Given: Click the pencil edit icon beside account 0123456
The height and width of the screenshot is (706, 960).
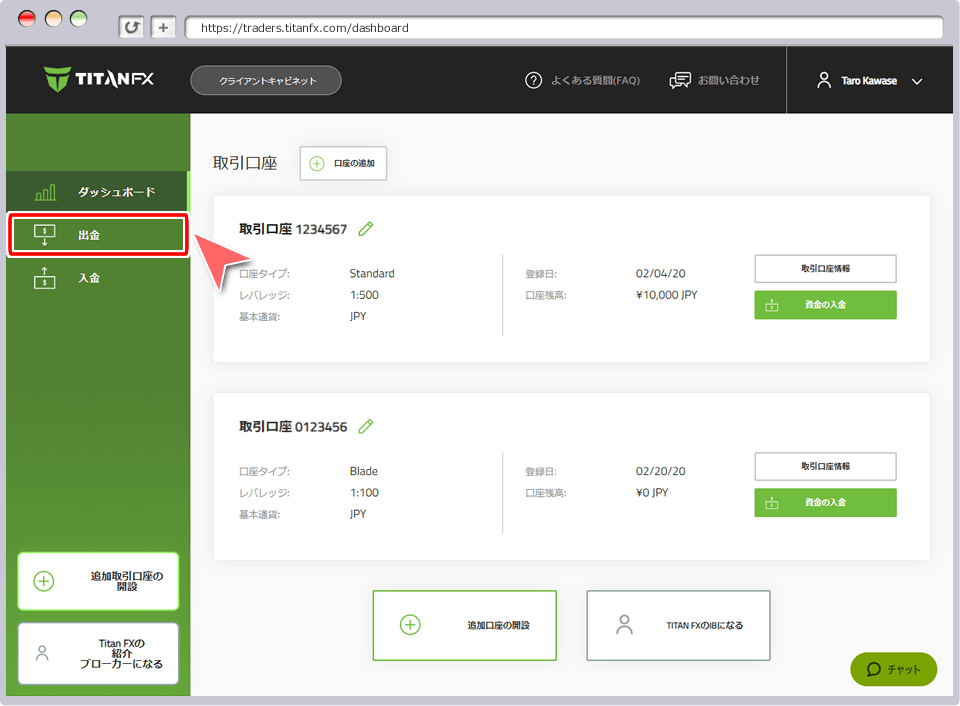Looking at the screenshot, I should click(x=366, y=427).
